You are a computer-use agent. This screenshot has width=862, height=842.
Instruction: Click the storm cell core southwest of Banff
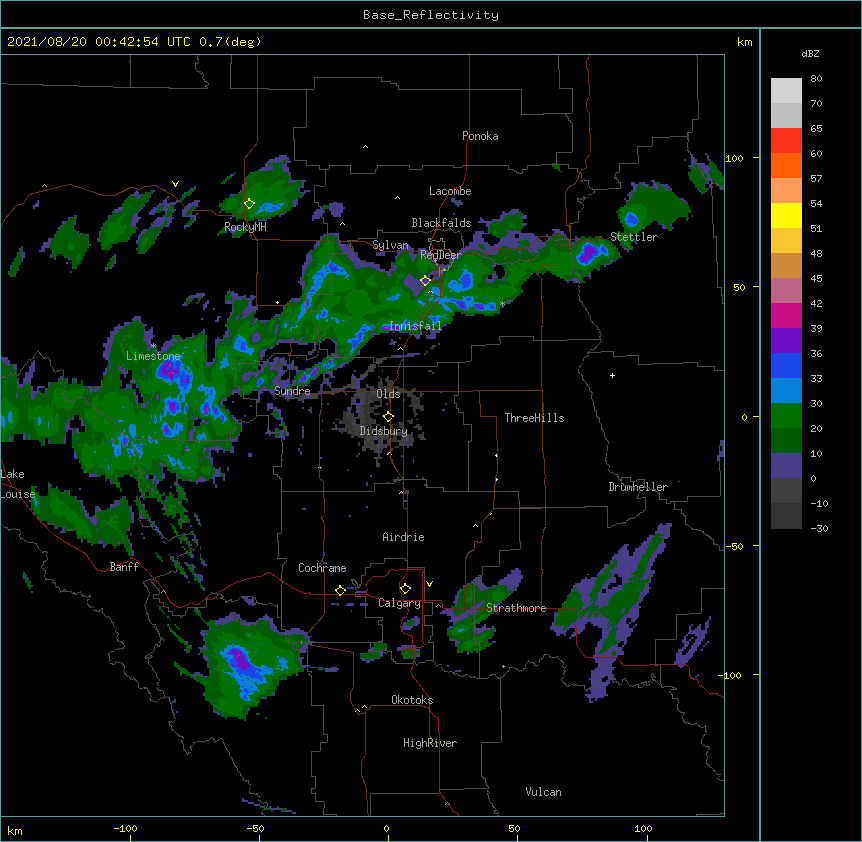pos(240,658)
